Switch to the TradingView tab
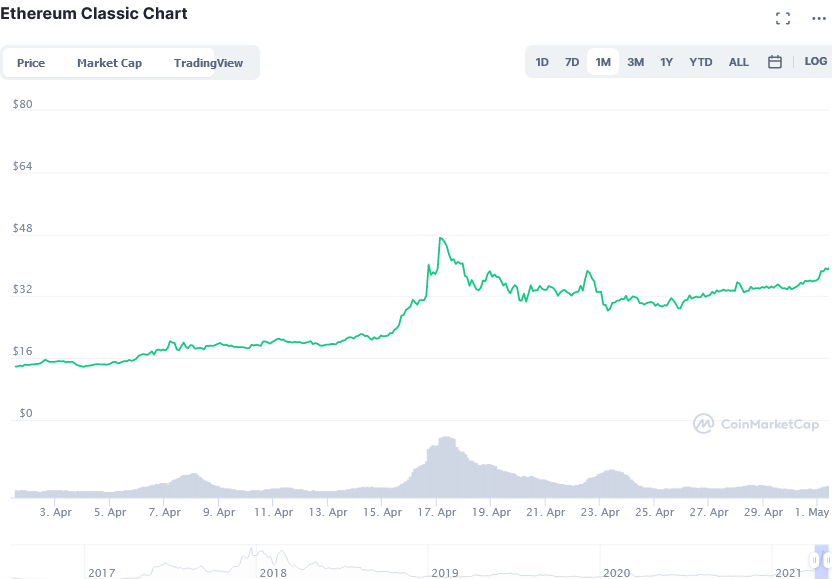Image resolution: width=832 pixels, height=579 pixels. [208, 63]
